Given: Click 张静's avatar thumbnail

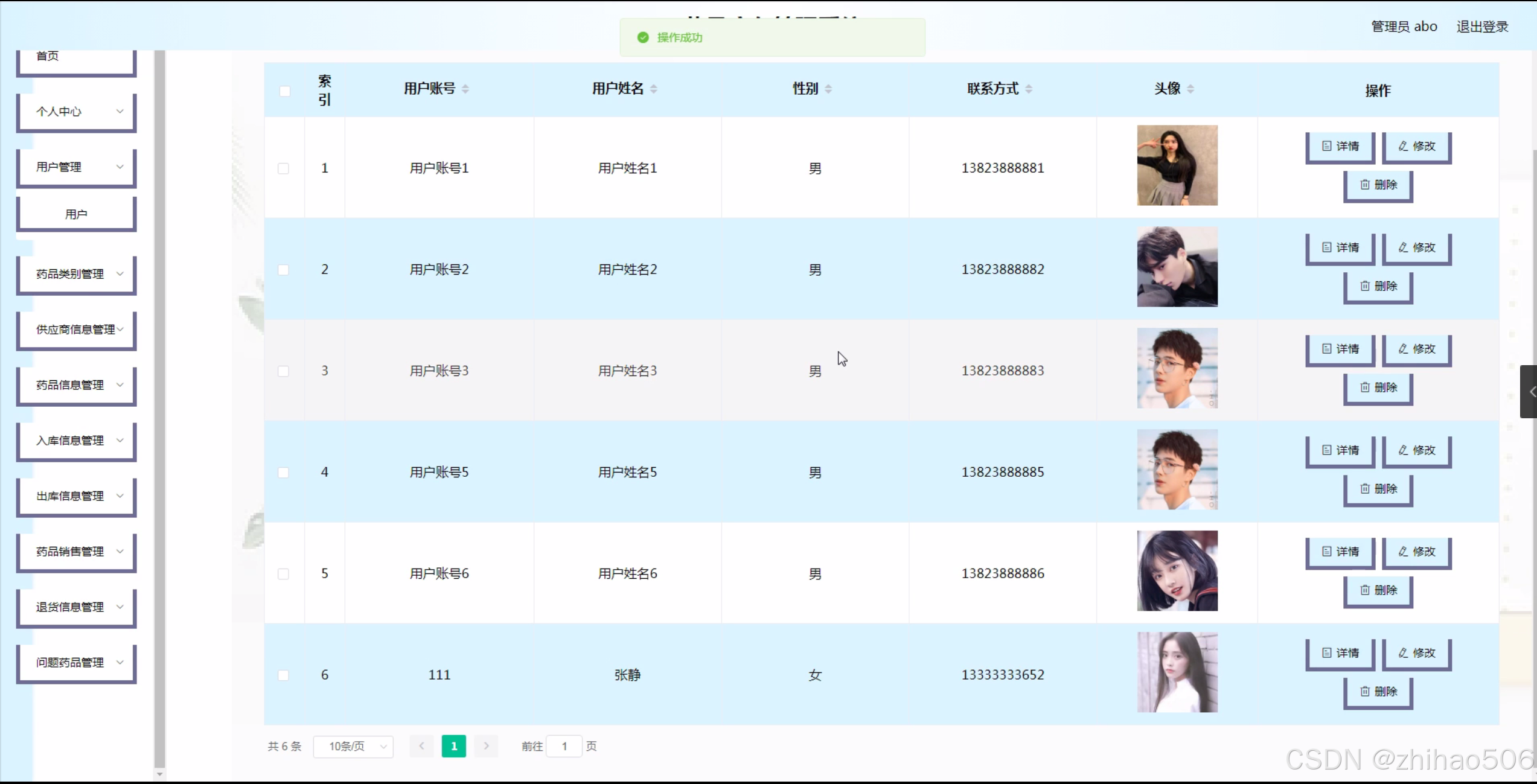Looking at the screenshot, I should pyautogui.click(x=1177, y=672).
